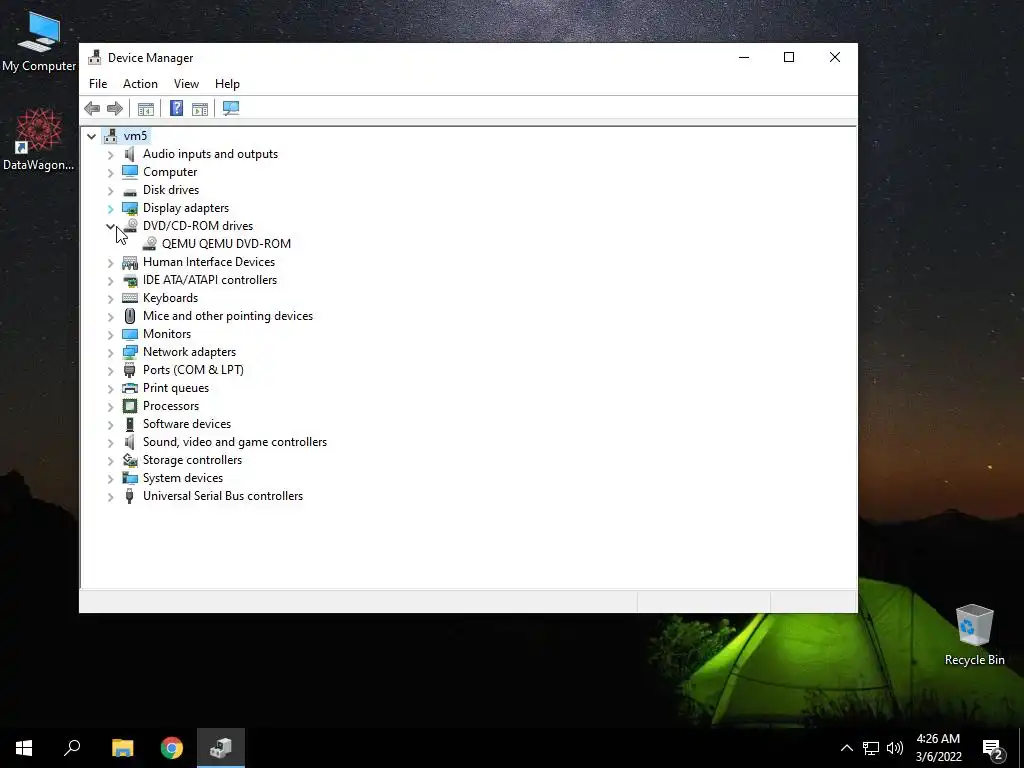Open My Computer desktop icon
Image resolution: width=1024 pixels, height=768 pixels.
(x=39, y=41)
